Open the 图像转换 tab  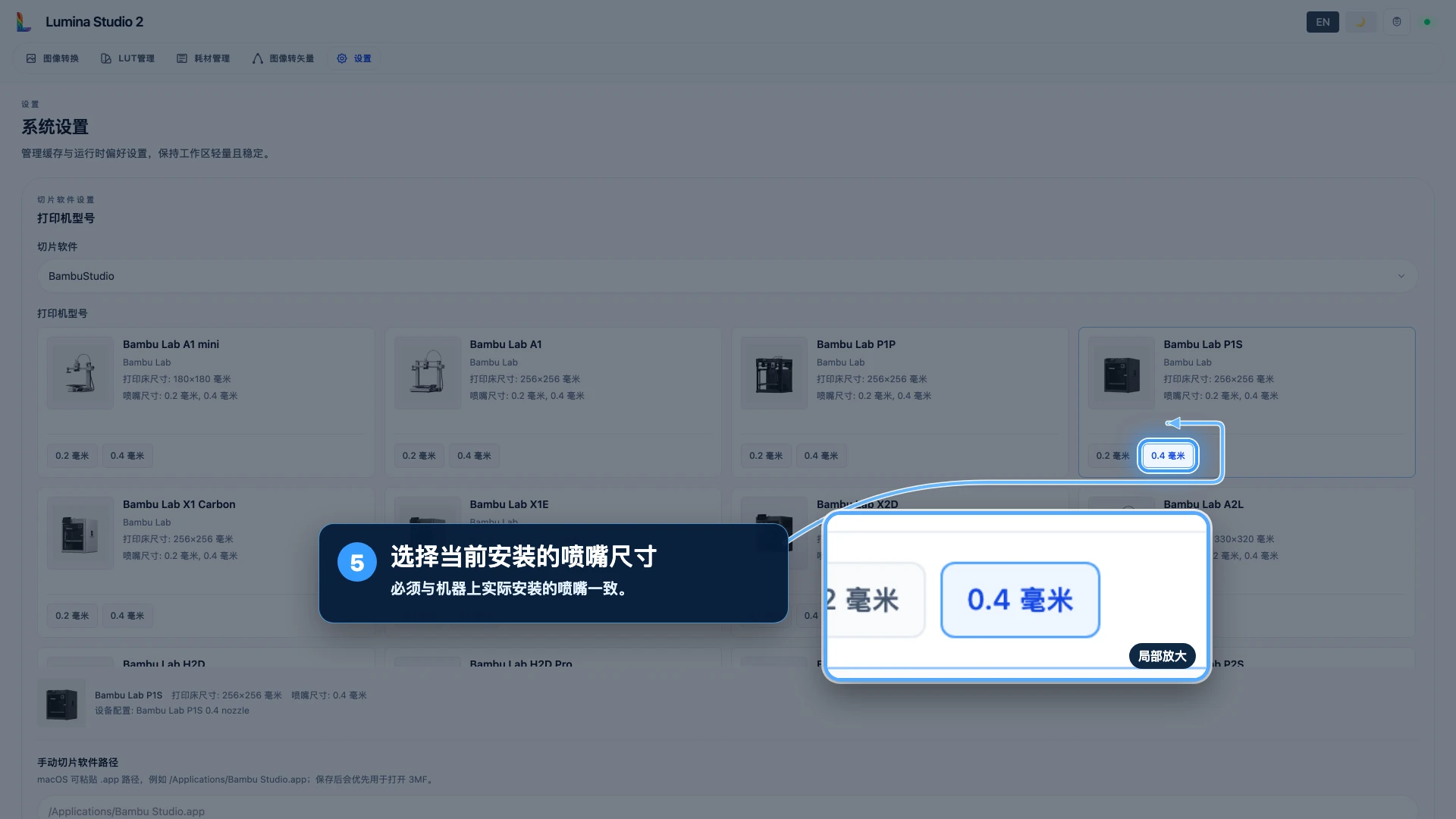(52, 58)
